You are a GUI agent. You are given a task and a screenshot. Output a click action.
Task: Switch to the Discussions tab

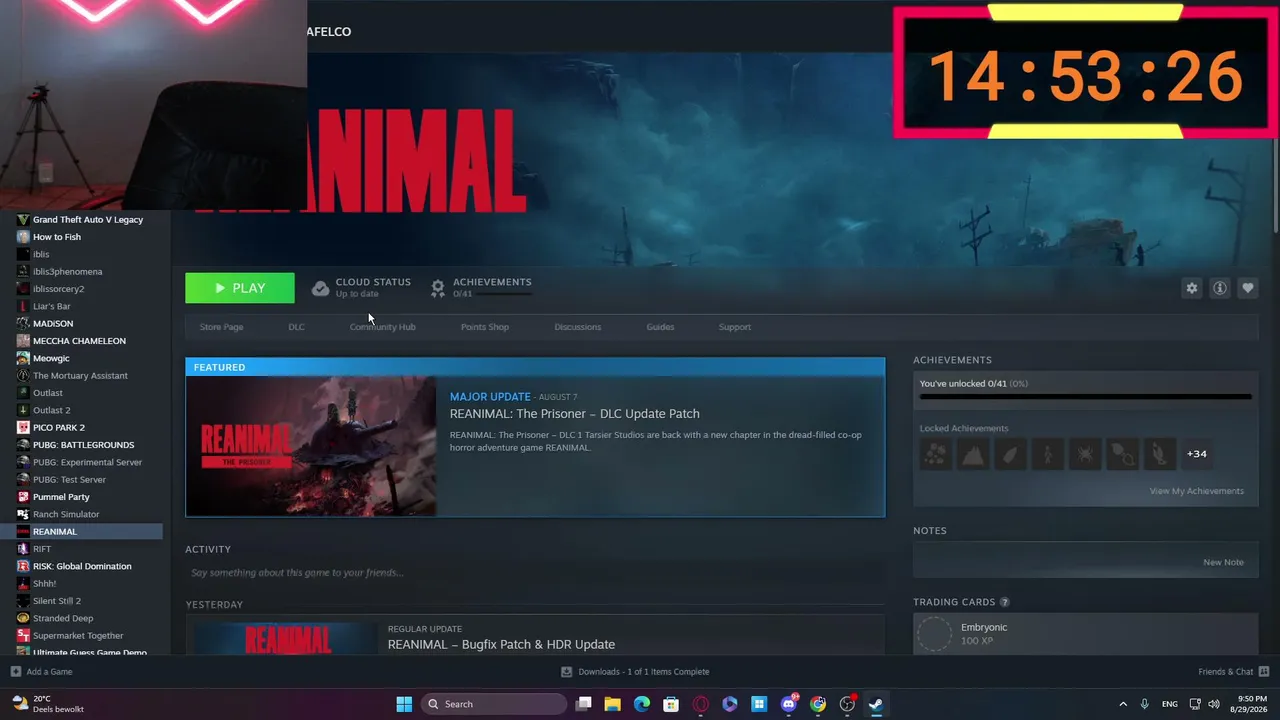coord(577,327)
